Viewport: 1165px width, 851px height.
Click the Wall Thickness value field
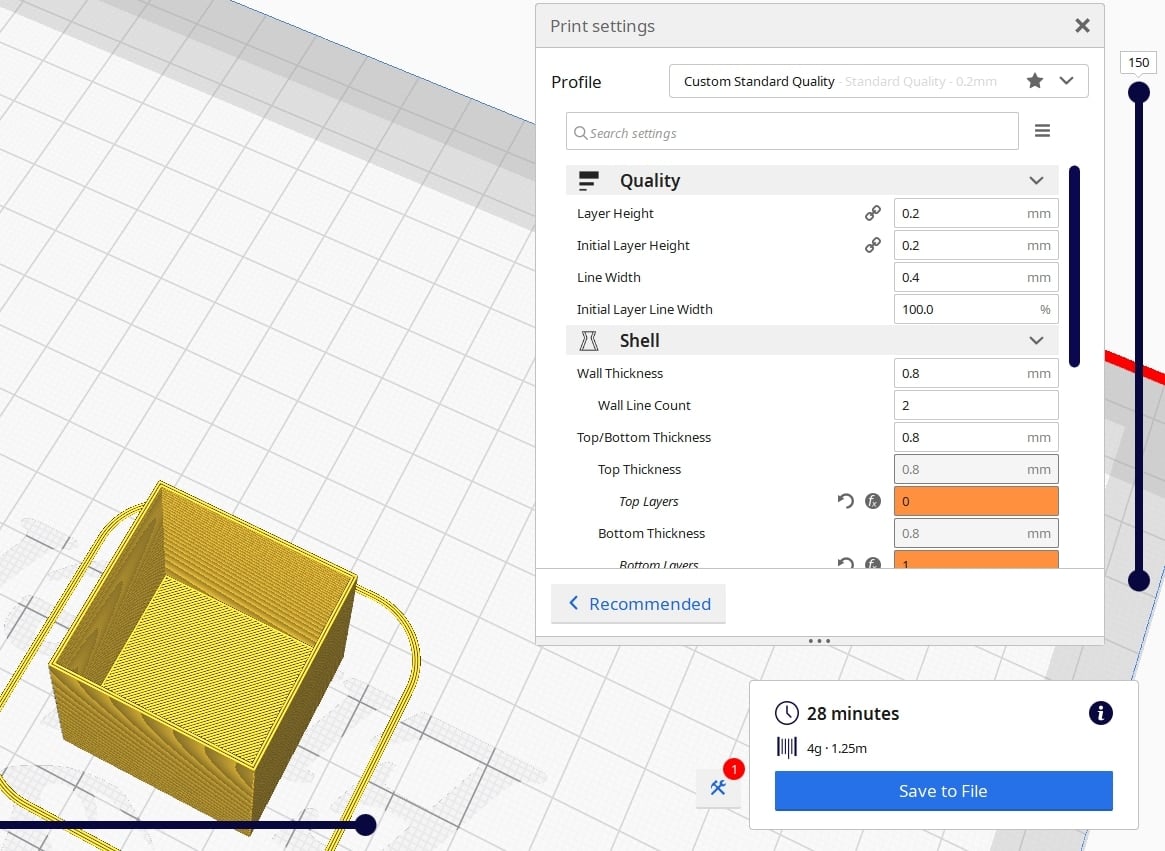point(976,373)
